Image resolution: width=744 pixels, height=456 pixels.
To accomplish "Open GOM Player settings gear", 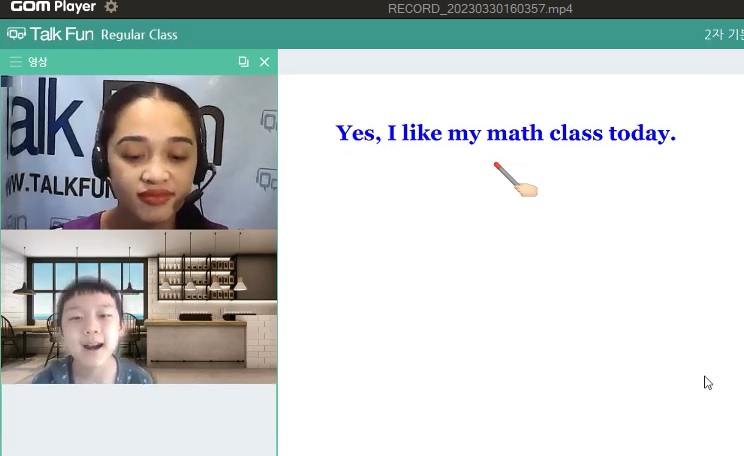I will pyautogui.click(x=111, y=7).
